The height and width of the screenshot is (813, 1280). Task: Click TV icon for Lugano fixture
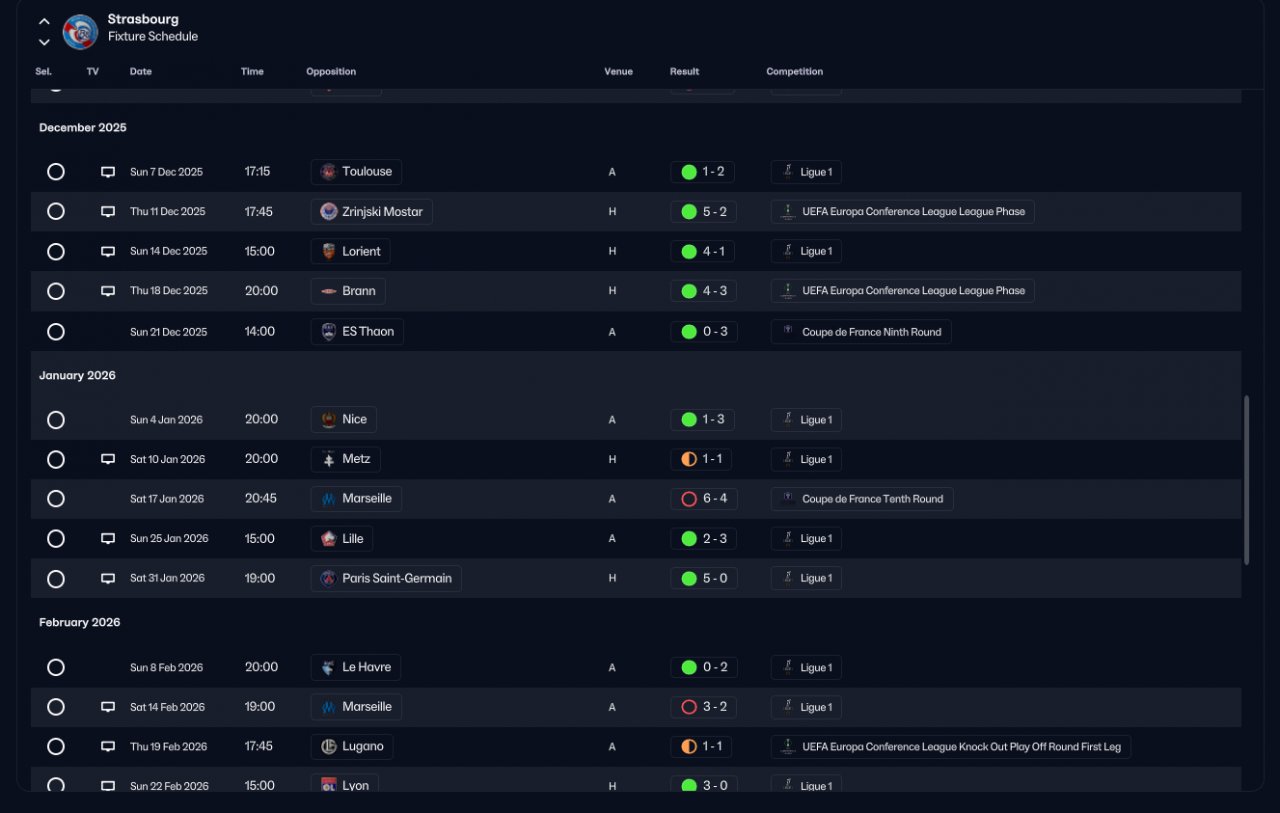click(x=108, y=746)
